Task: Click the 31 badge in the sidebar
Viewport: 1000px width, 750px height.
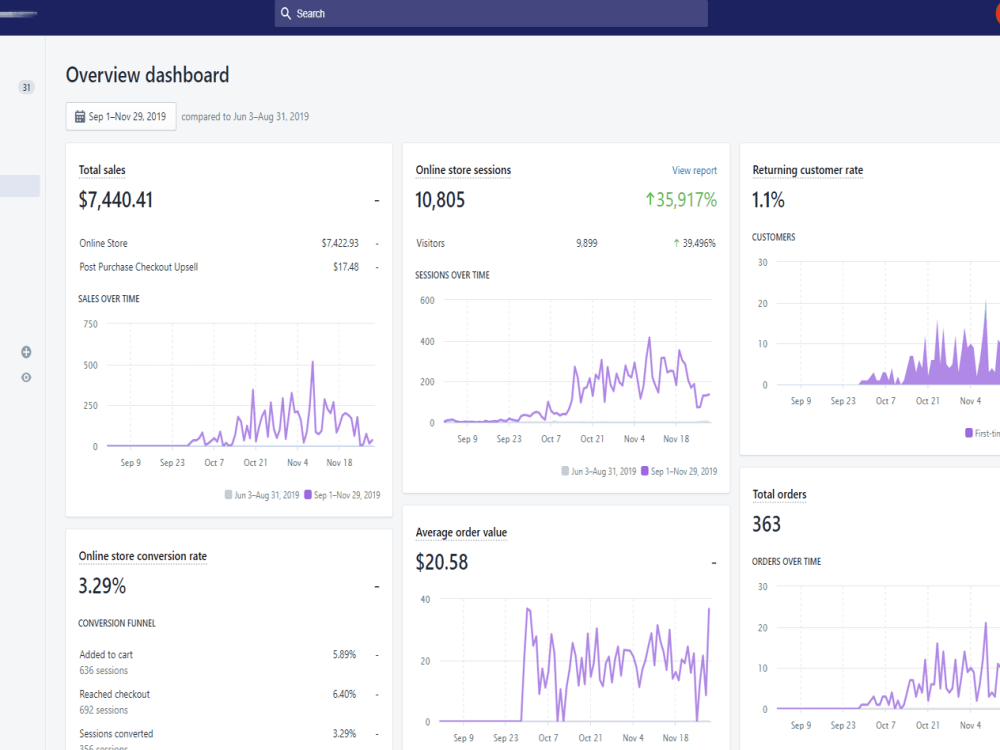Action: pos(26,87)
